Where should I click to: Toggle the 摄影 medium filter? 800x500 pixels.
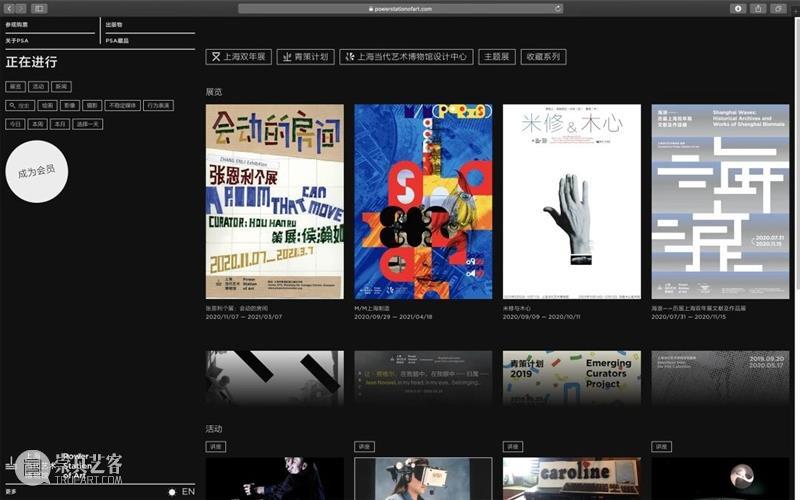coord(92,106)
